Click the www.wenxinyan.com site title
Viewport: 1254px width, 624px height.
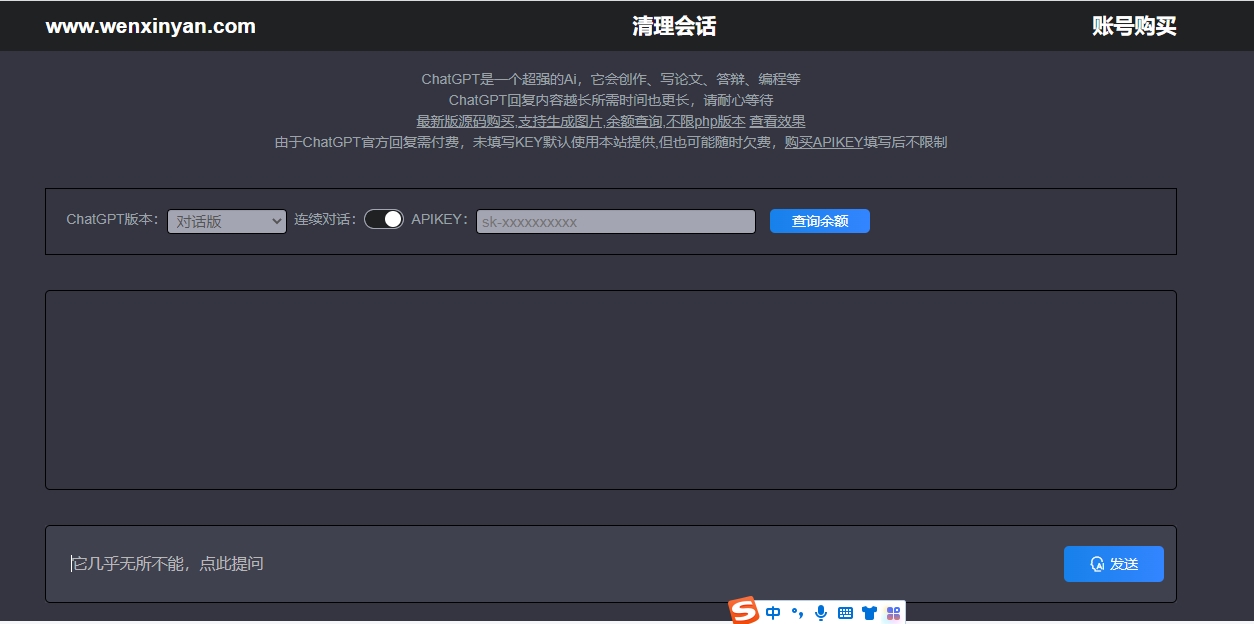click(150, 26)
